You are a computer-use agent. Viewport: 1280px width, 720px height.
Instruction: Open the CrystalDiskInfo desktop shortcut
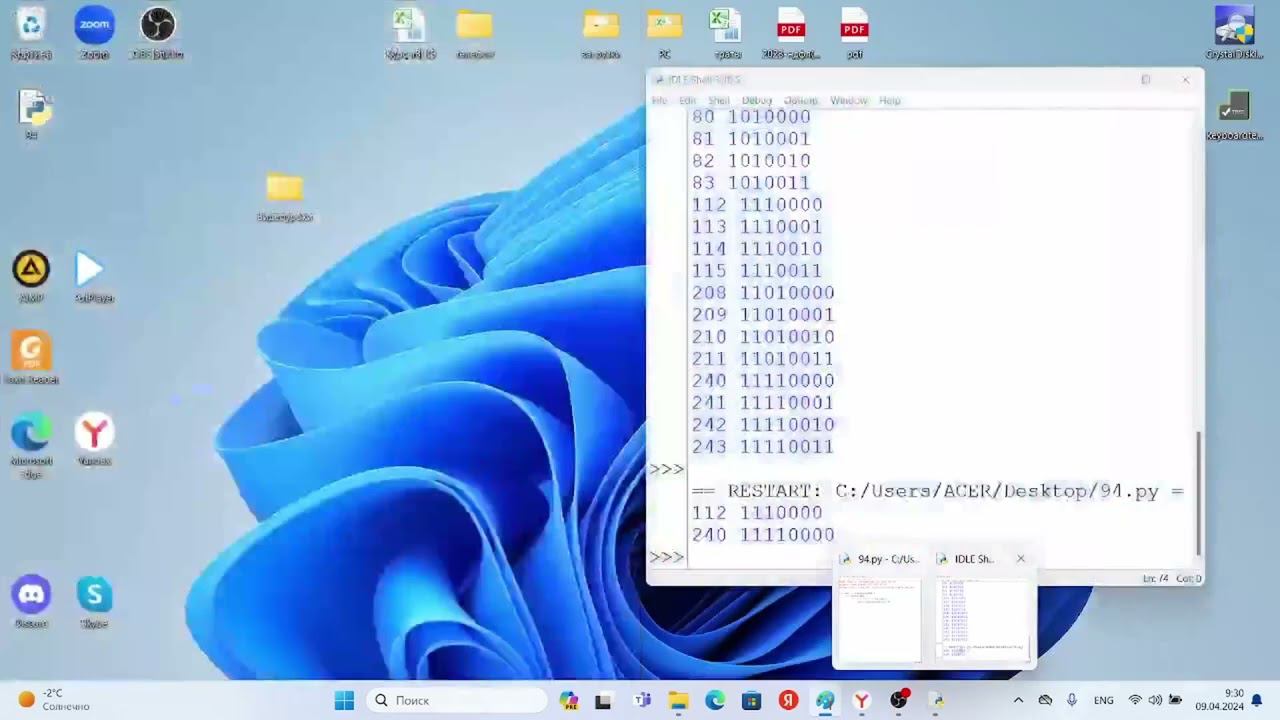click(1235, 32)
